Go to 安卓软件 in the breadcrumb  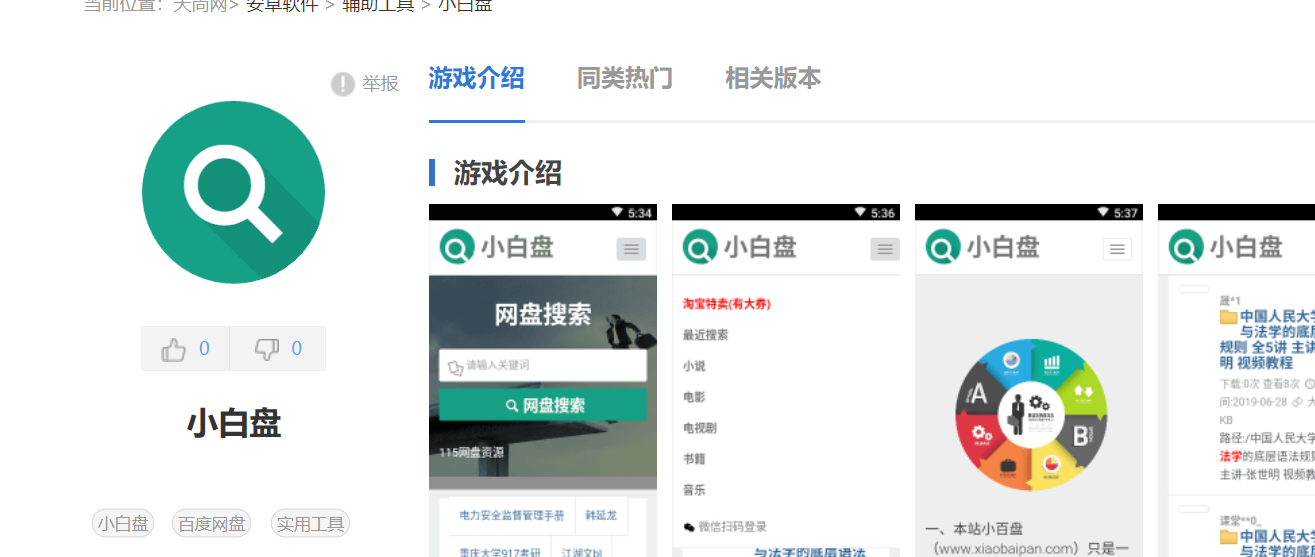point(282,6)
